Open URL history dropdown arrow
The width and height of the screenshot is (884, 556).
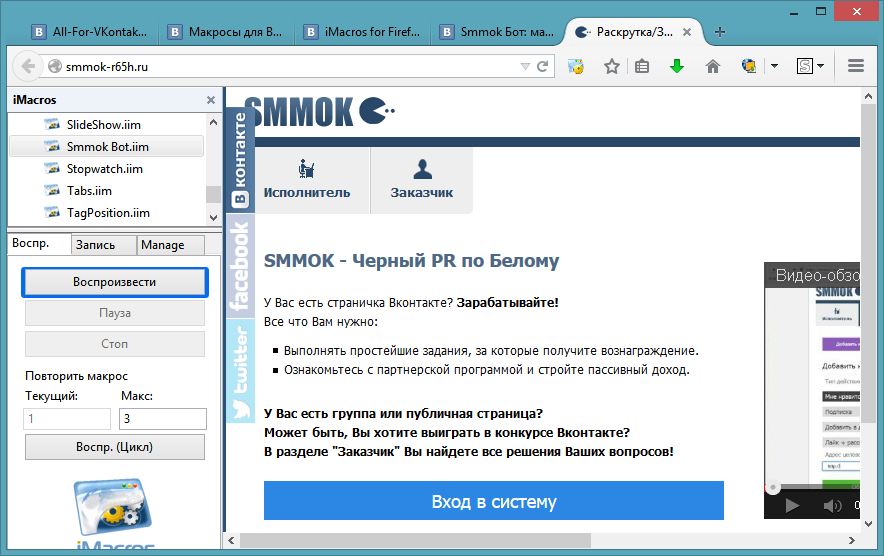point(525,67)
